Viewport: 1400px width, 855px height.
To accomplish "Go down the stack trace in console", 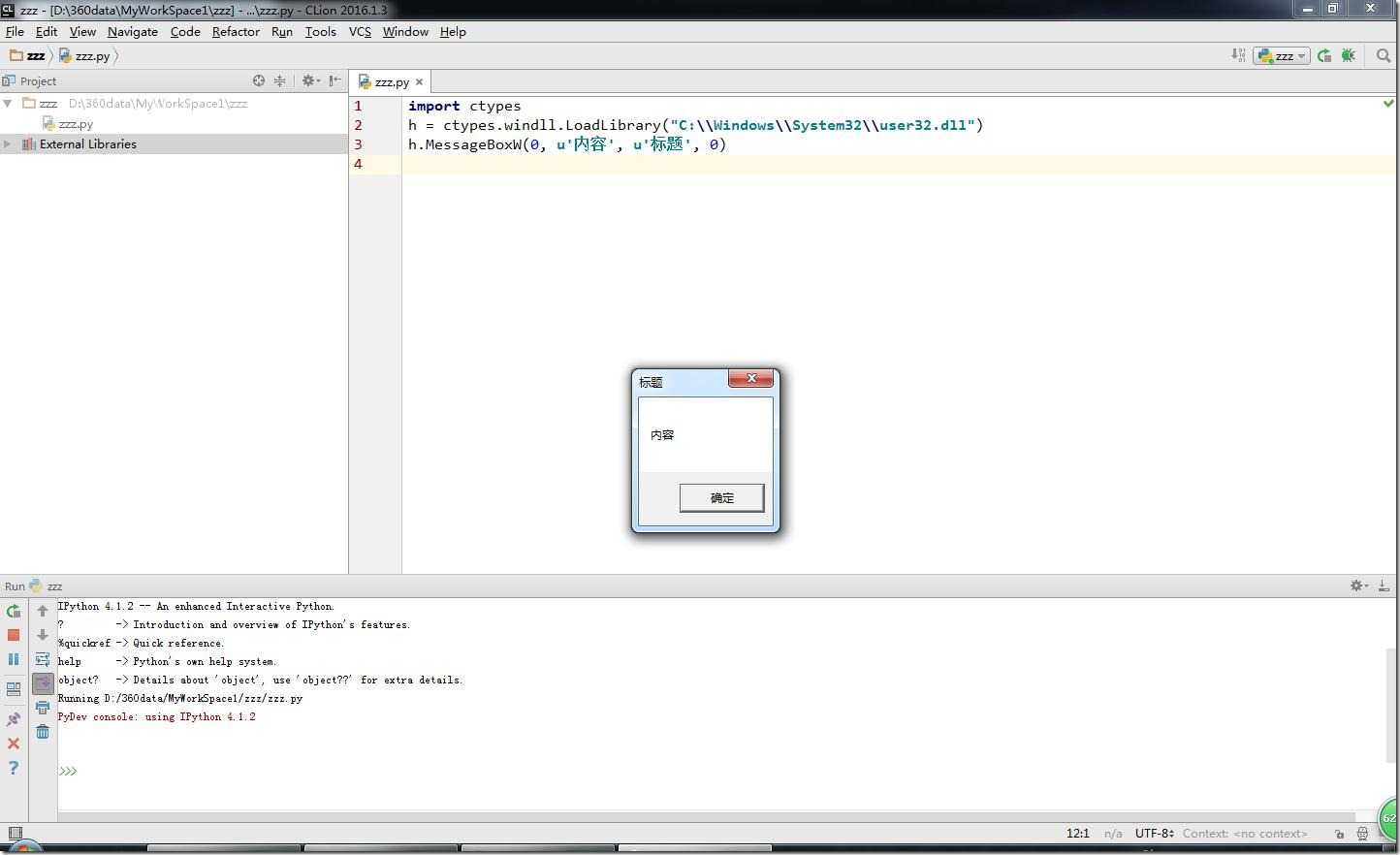I will [43, 635].
